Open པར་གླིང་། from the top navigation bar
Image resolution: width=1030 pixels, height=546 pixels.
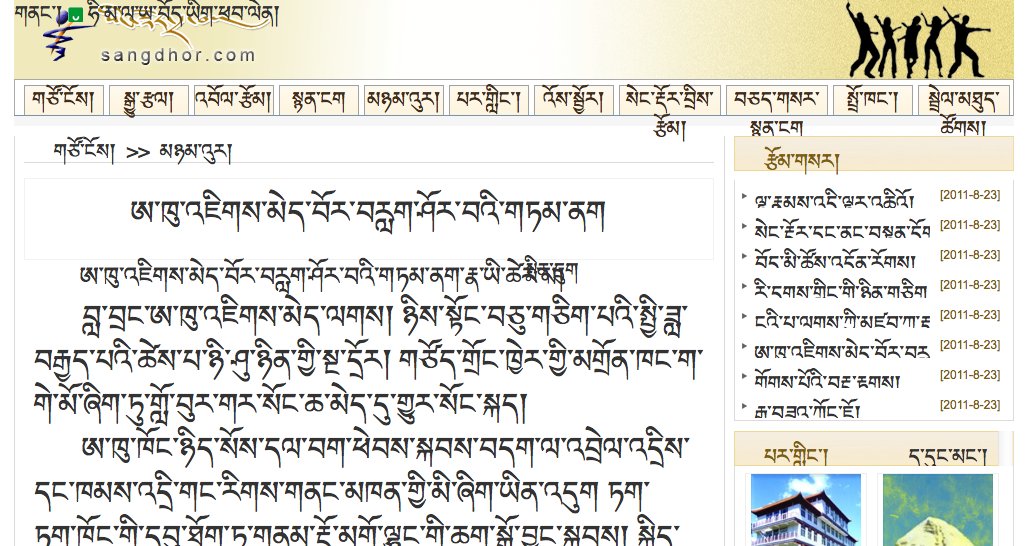tap(489, 100)
